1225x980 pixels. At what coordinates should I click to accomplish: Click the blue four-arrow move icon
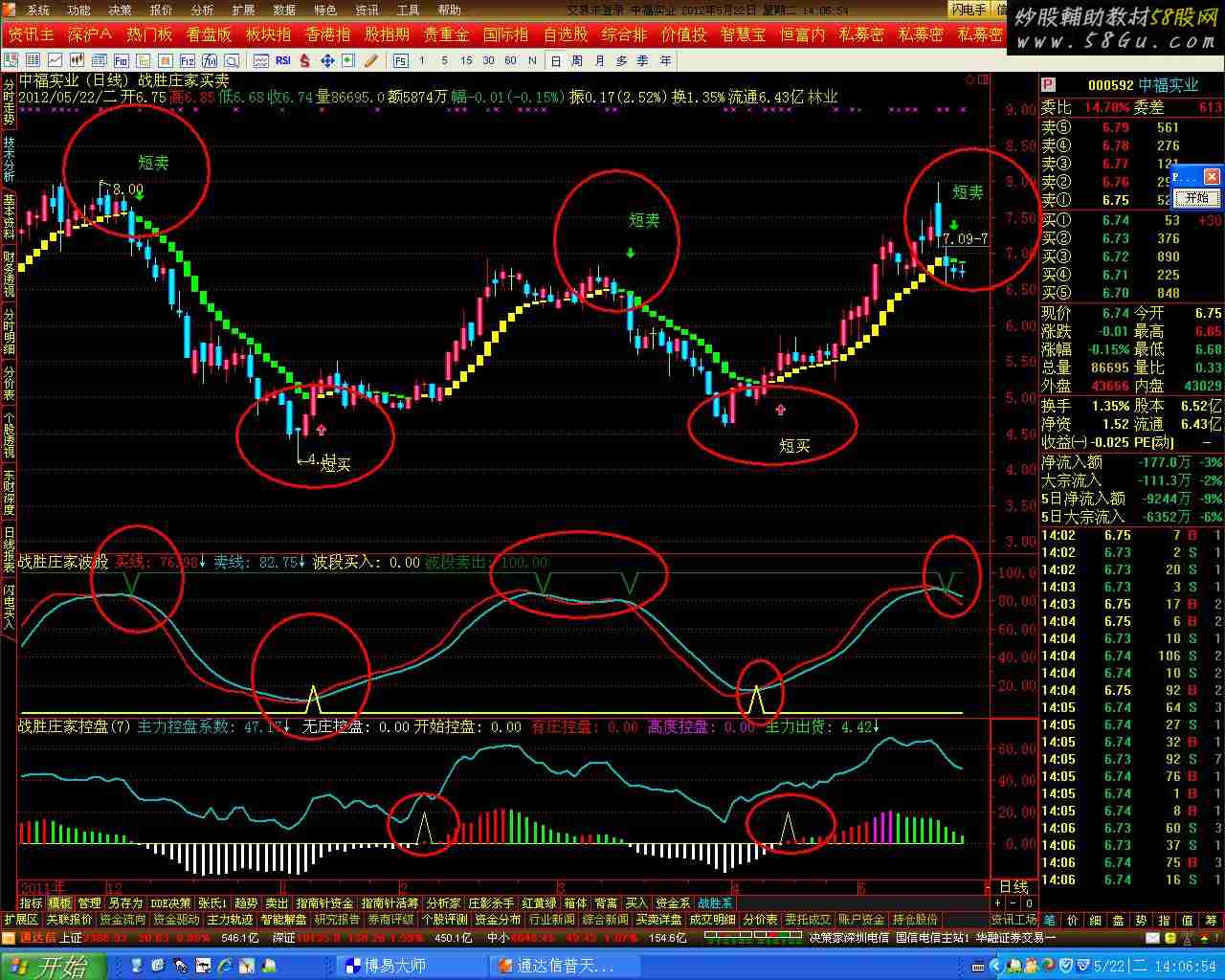coord(326,60)
